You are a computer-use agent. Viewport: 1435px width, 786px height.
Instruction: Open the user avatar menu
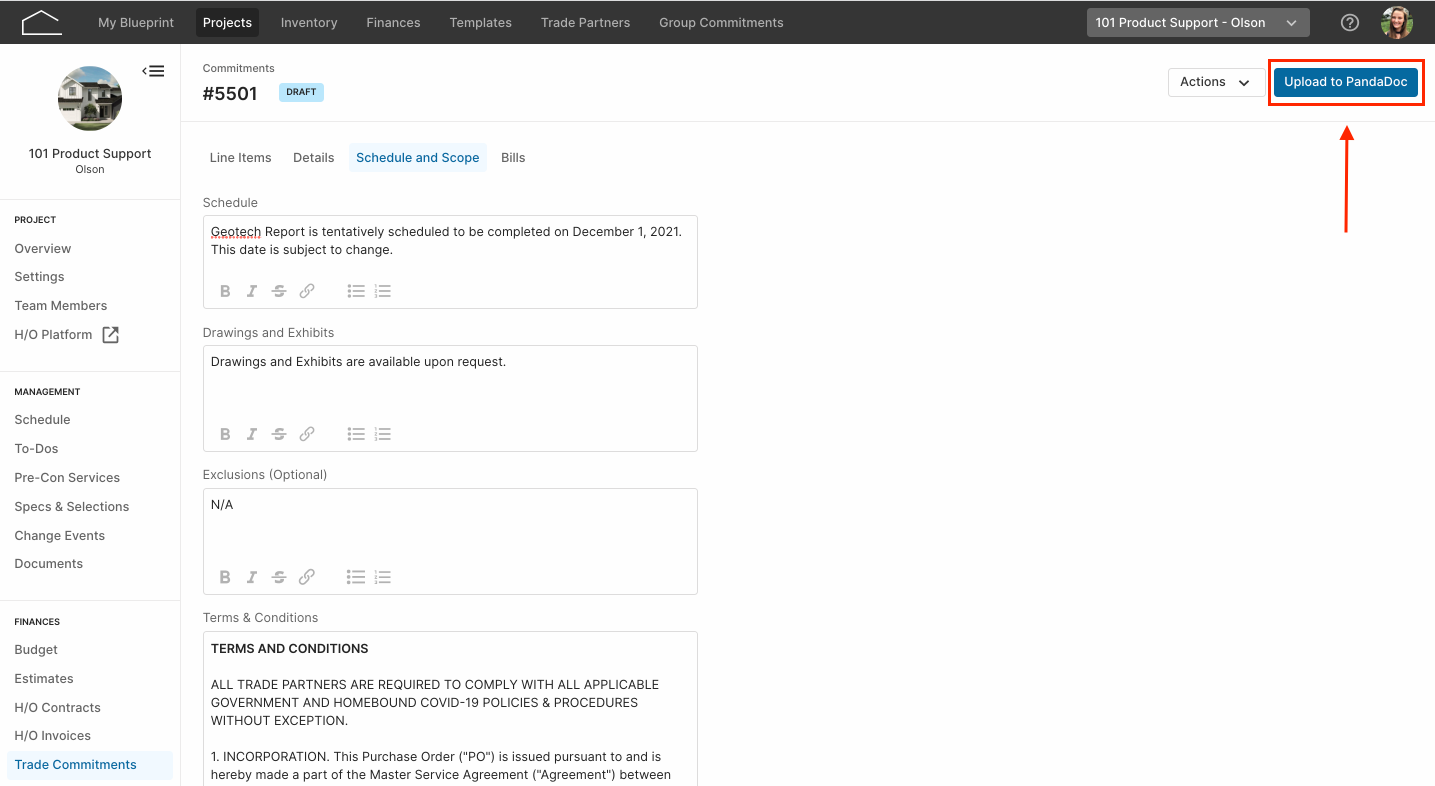point(1397,22)
